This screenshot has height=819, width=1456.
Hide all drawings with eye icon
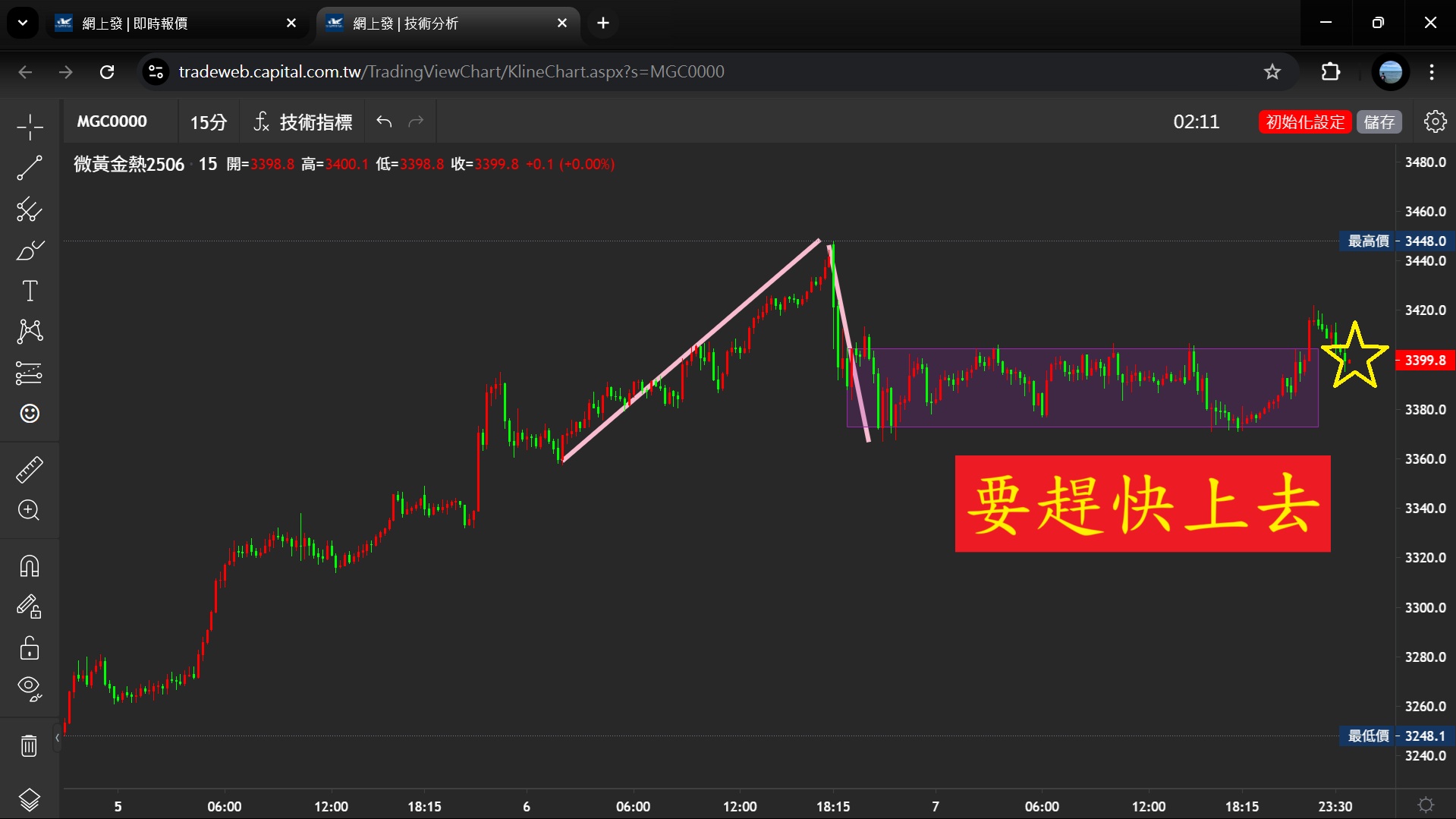pos(30,688)
